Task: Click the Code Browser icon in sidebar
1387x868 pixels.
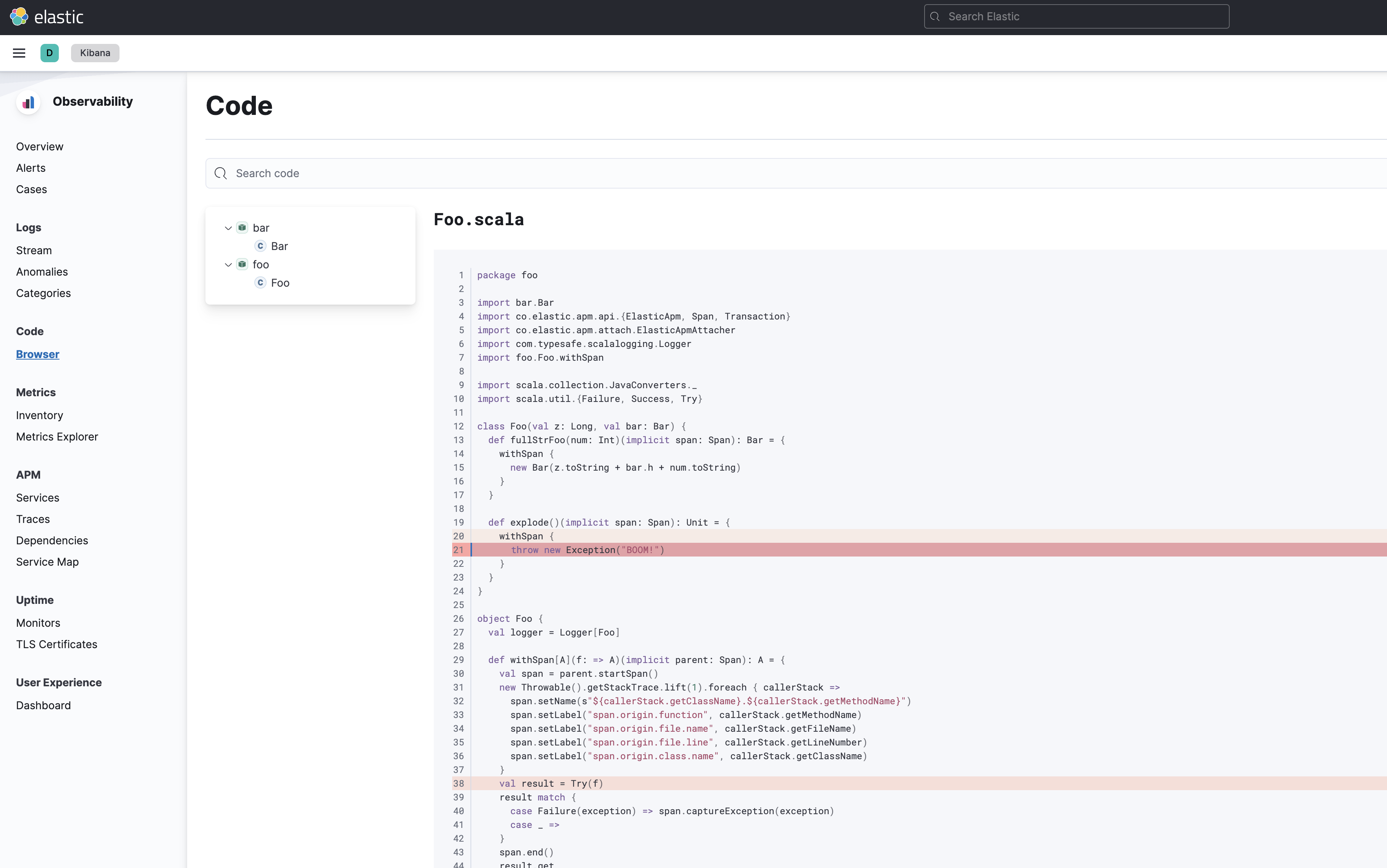Action: 37,354
